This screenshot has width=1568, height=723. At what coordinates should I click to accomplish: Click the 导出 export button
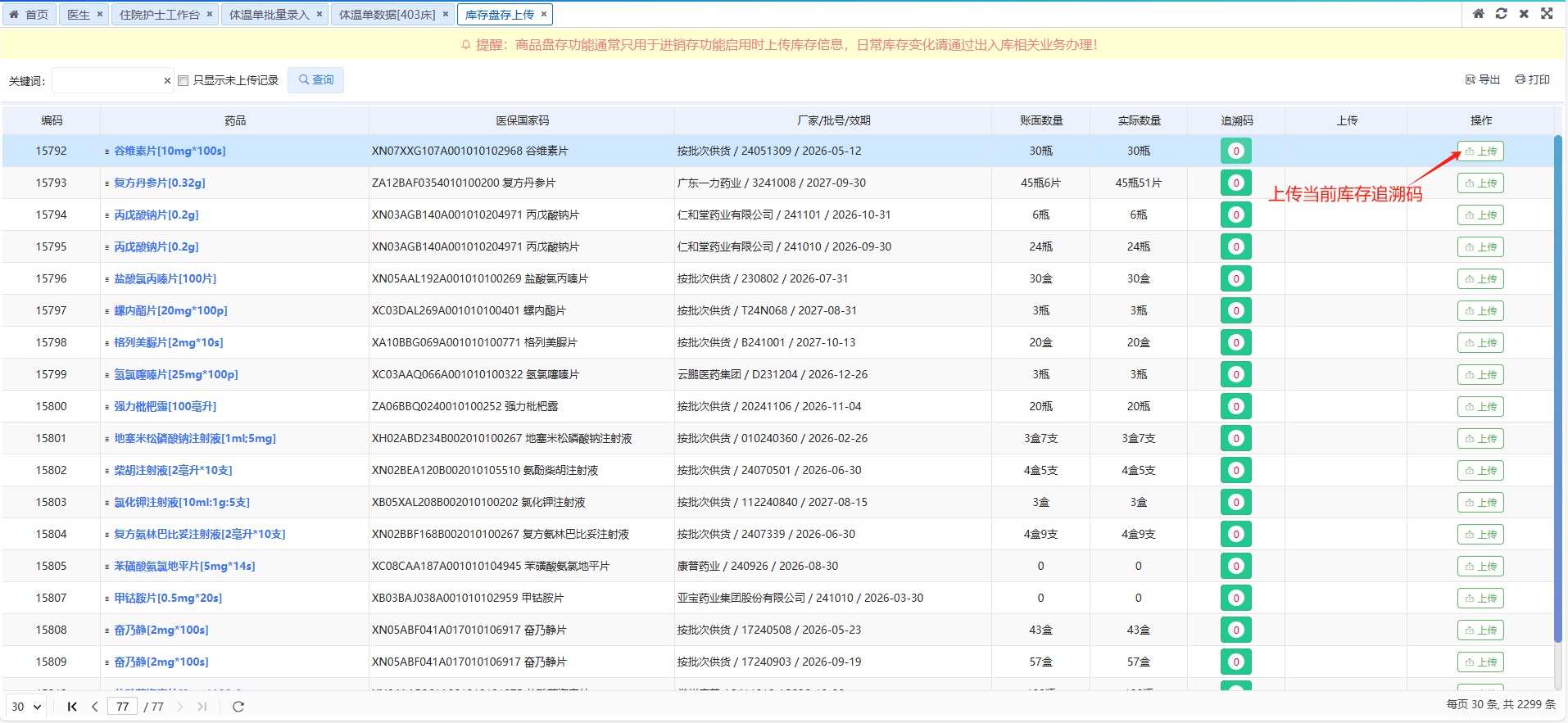1483,79
